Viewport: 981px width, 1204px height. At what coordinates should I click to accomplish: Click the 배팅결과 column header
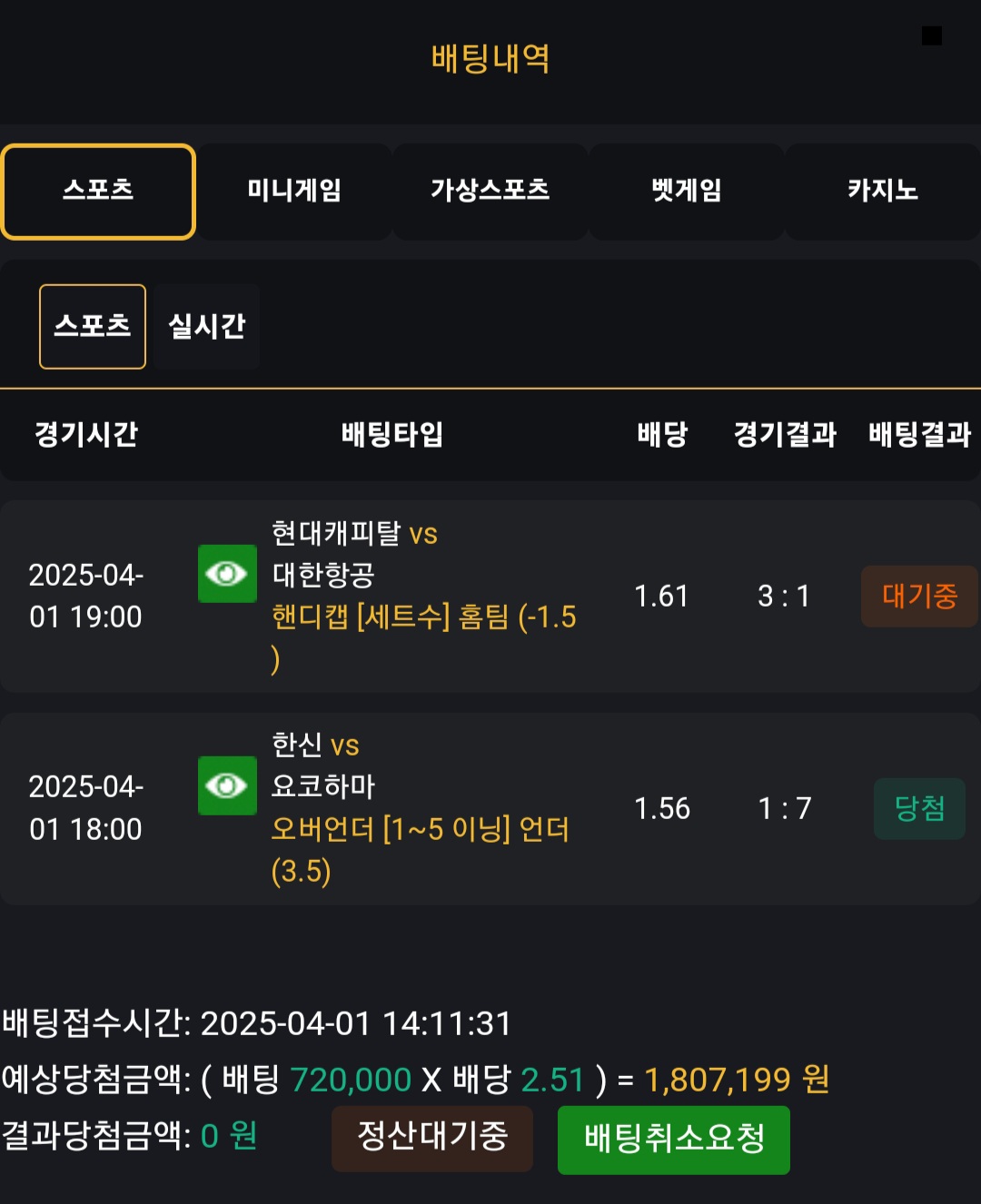(919, 435)
